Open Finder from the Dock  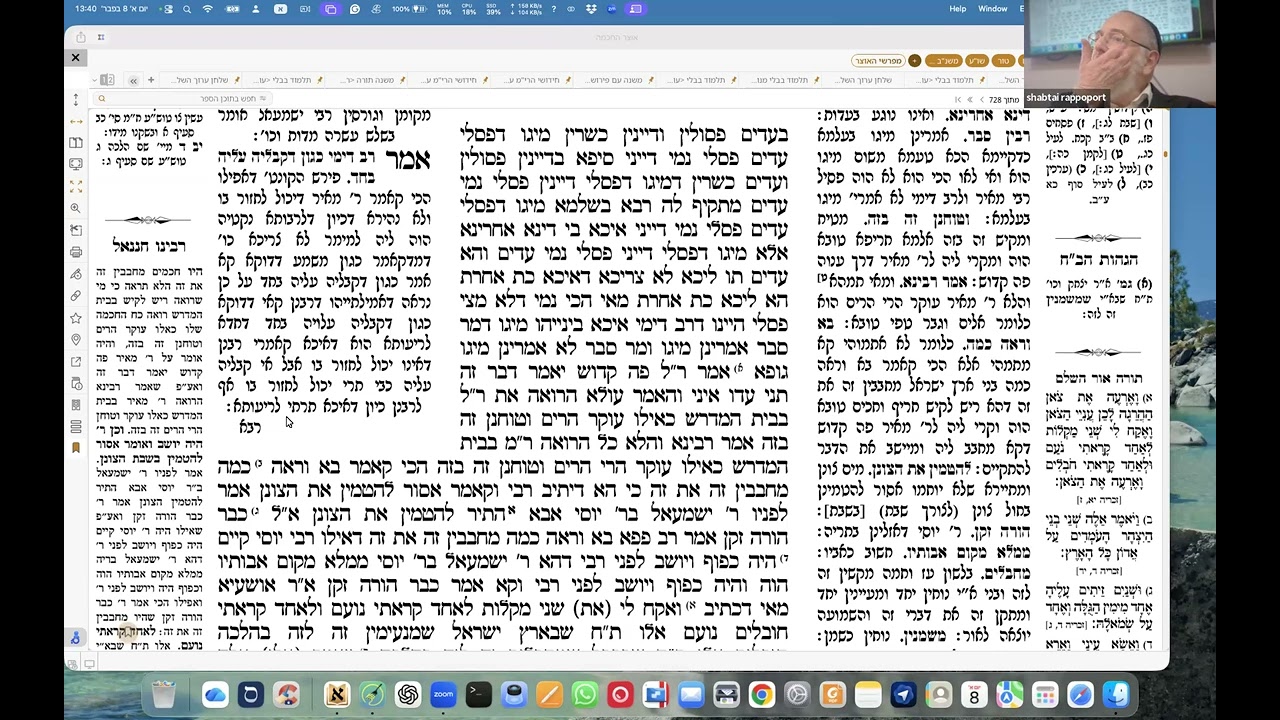(1116, 694)
